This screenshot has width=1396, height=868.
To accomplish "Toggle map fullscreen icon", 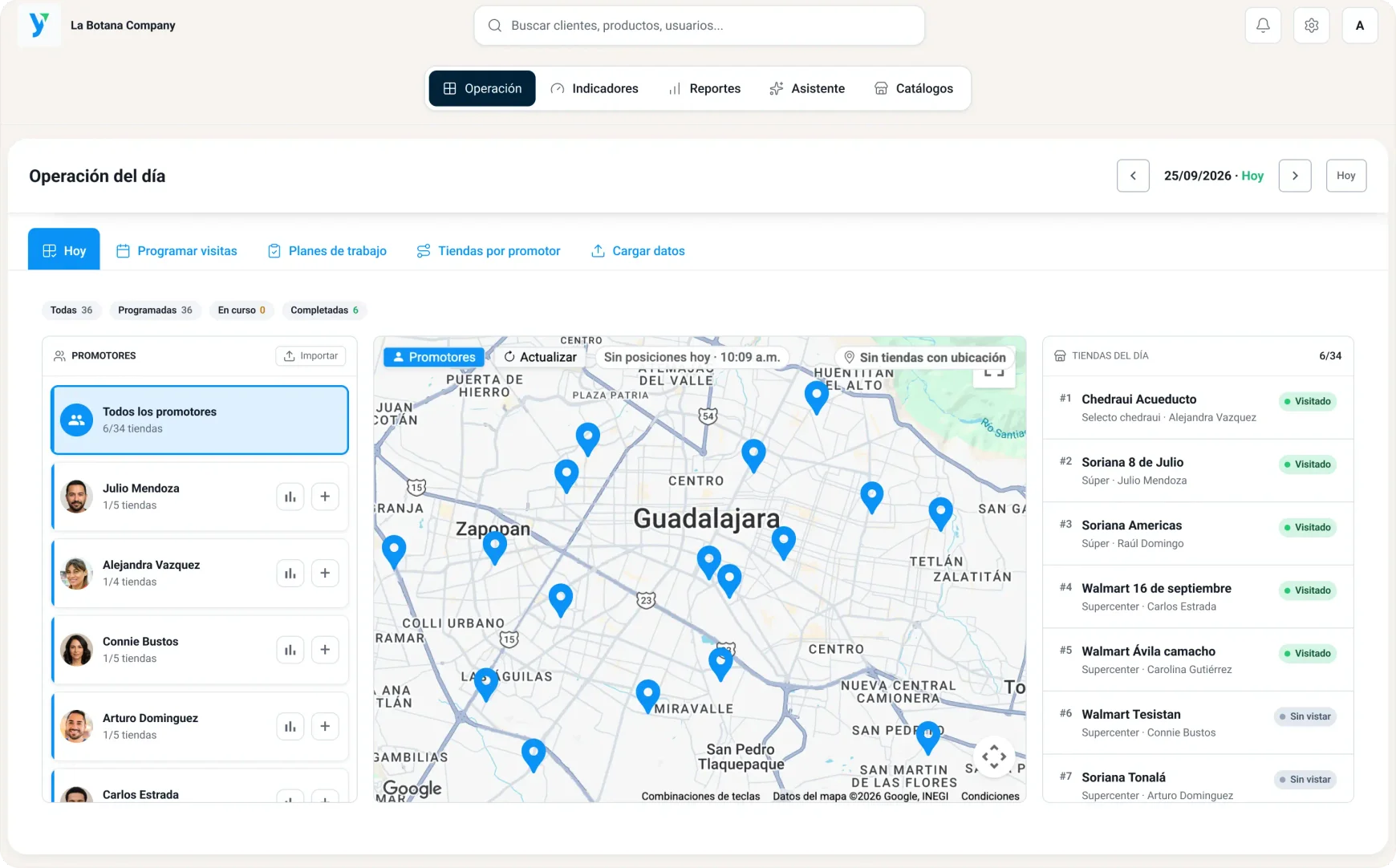I will point(994,373).
